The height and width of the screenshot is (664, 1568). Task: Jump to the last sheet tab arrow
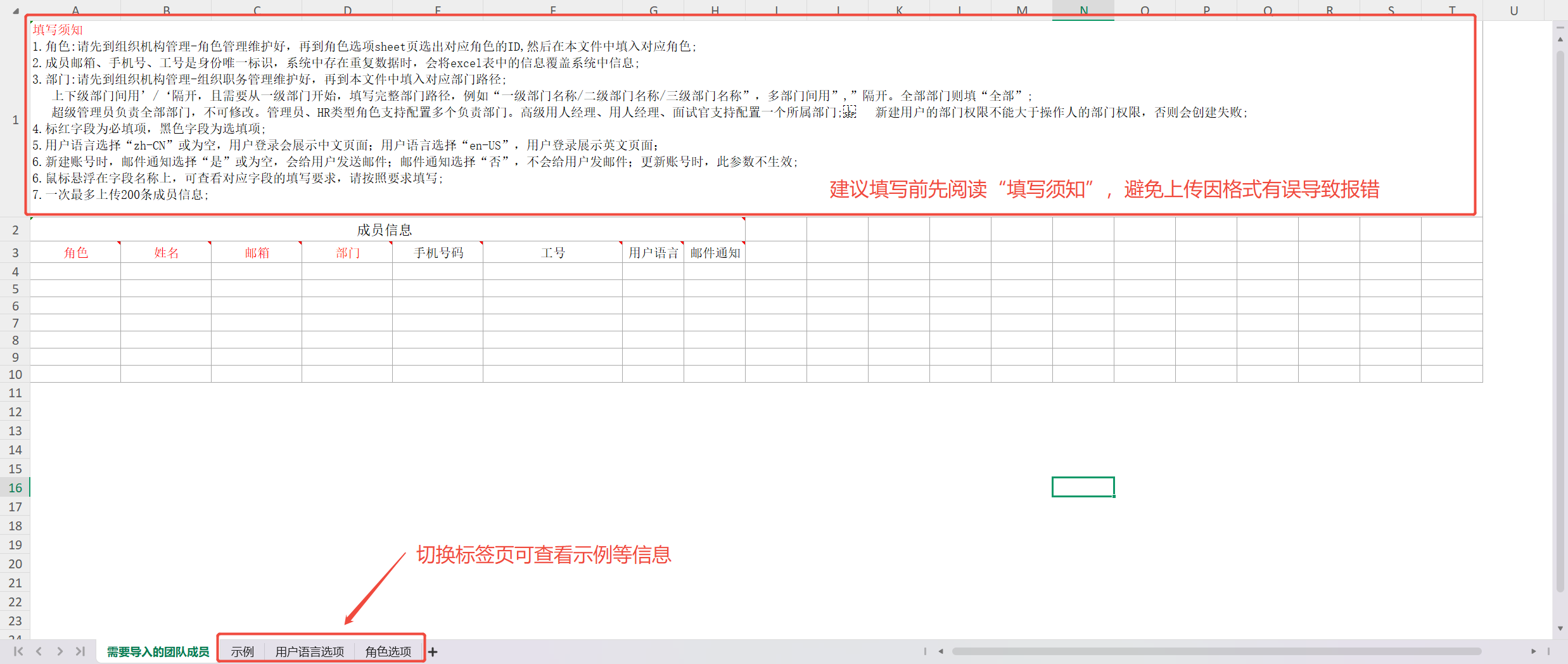[x=80, y=651]
